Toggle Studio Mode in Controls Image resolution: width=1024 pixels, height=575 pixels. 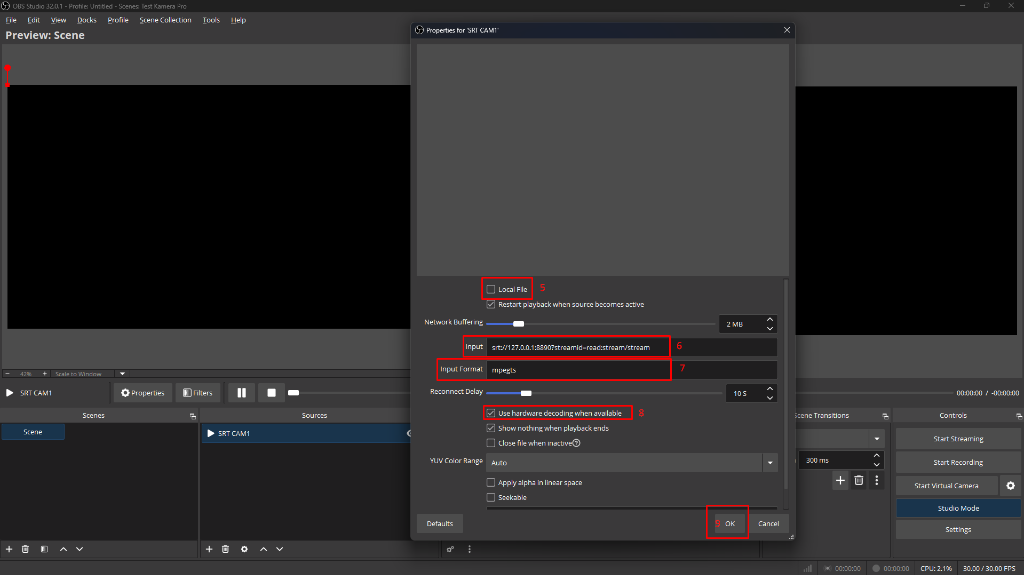[x=958, y=508]
